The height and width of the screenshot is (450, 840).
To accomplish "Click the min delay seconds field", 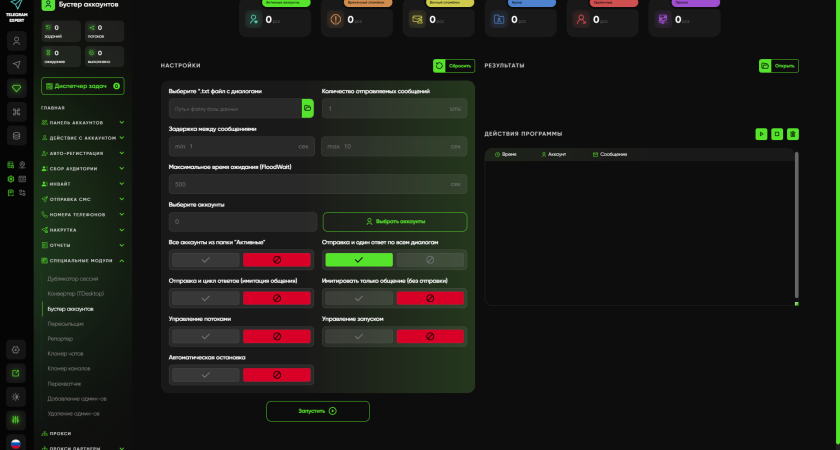I will coord(242,146).
